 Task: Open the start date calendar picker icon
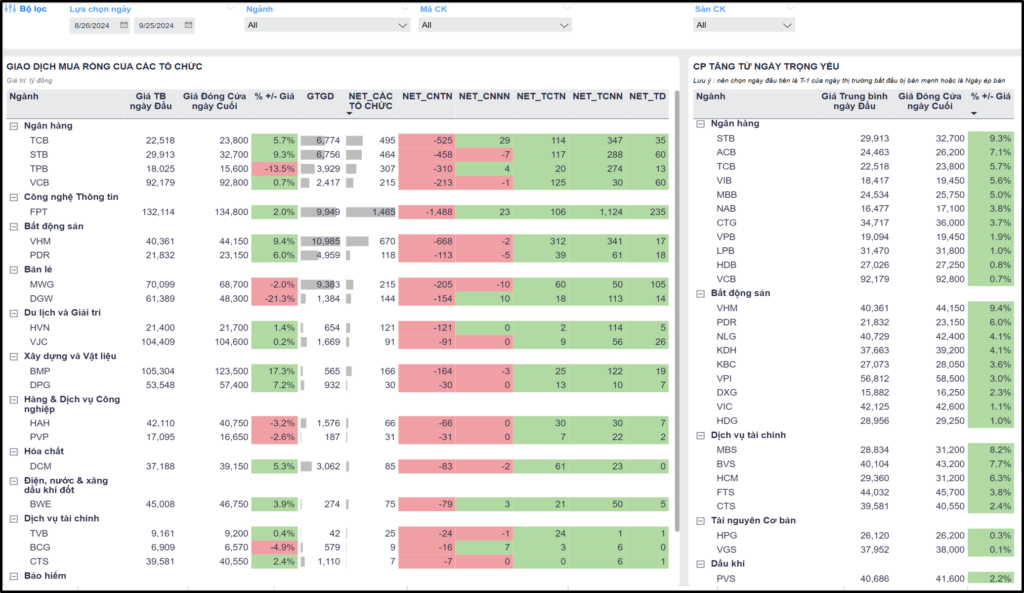pos(124,25)
